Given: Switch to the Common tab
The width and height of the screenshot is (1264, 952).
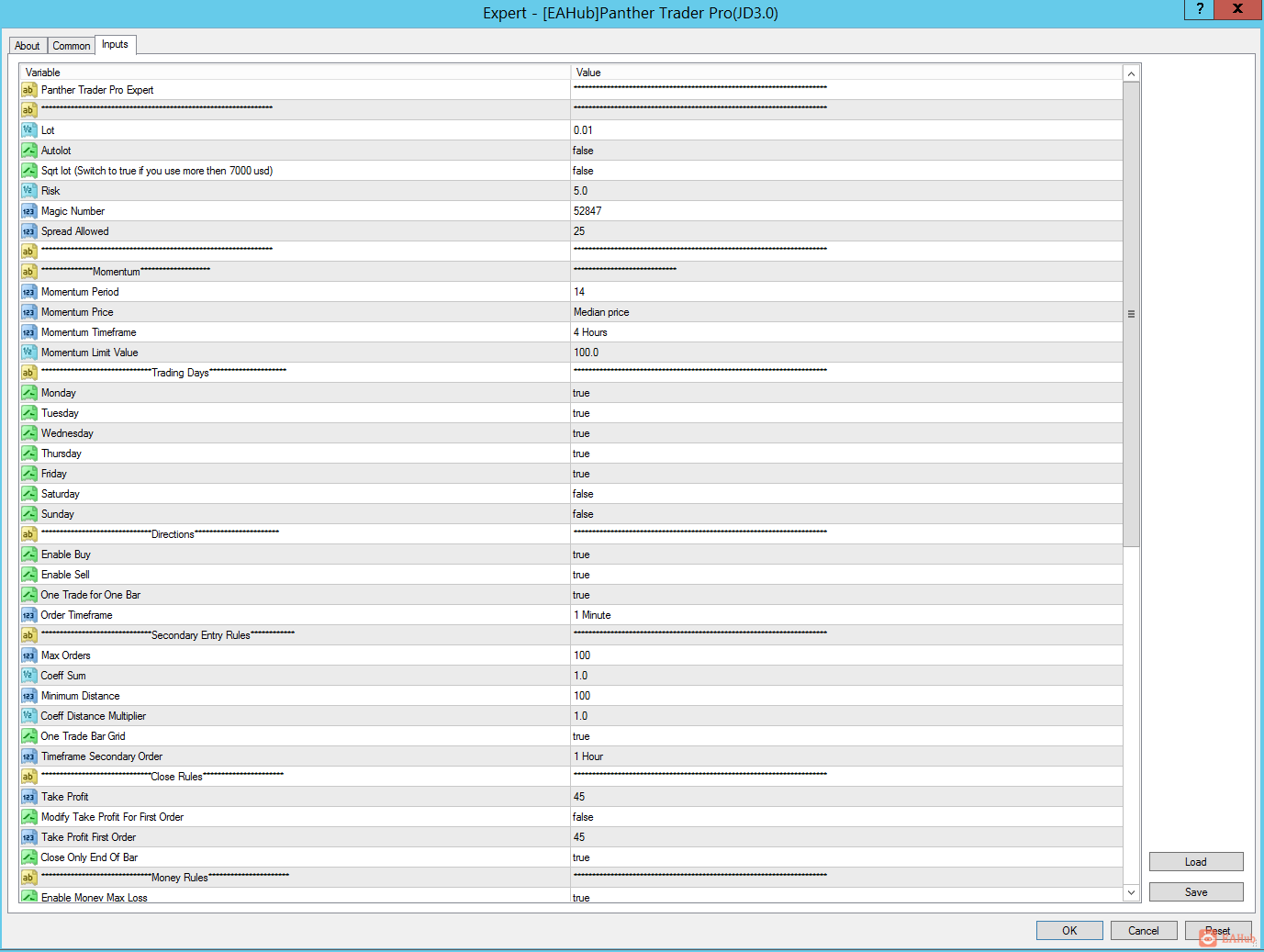Looking at the screenshot, I should pyautogui.click(x=72, y=46).
